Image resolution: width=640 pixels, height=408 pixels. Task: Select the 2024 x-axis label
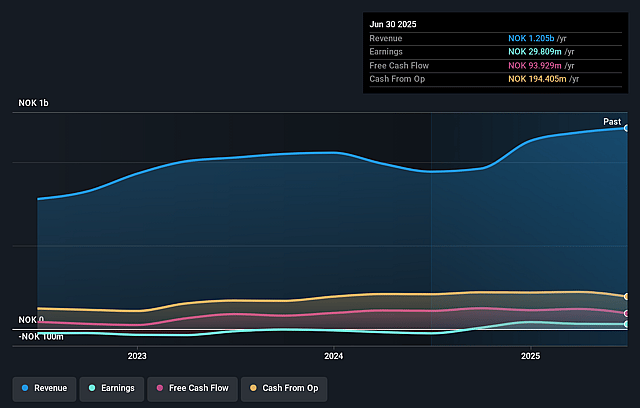click(334, 355)
